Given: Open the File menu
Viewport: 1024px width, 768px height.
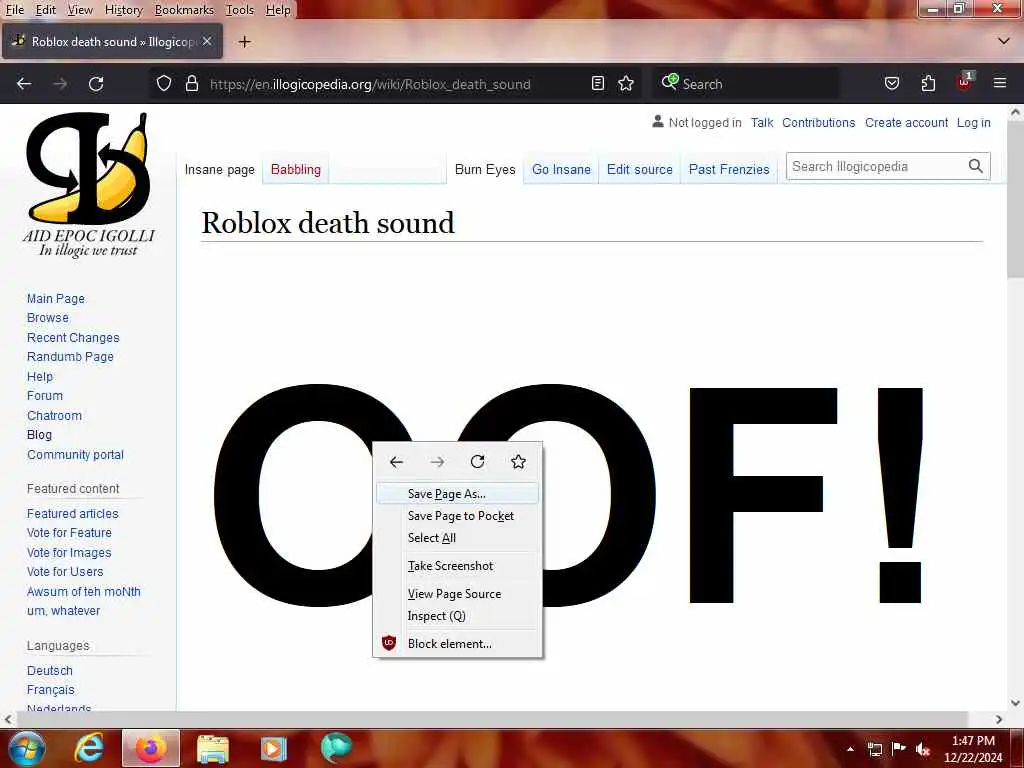Looking at the screenshot, I should click(x=15, y=10).
